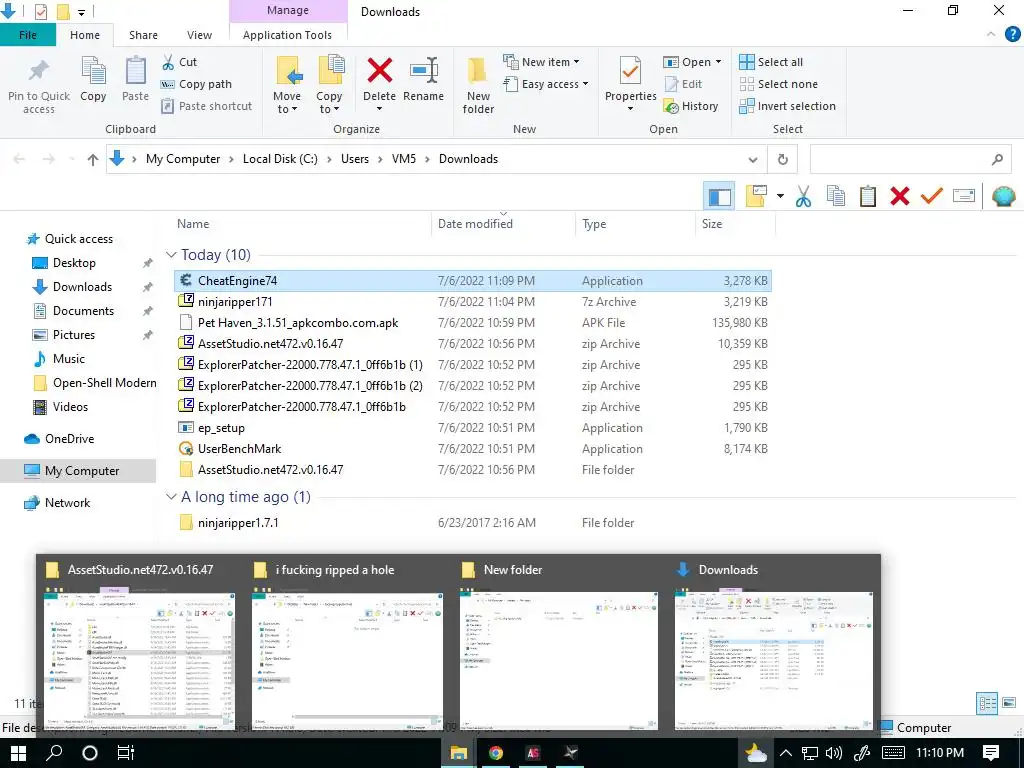Open address bar history dropdown
The height and width of the screenshot is (768, 1024).
tap(752, 159)
